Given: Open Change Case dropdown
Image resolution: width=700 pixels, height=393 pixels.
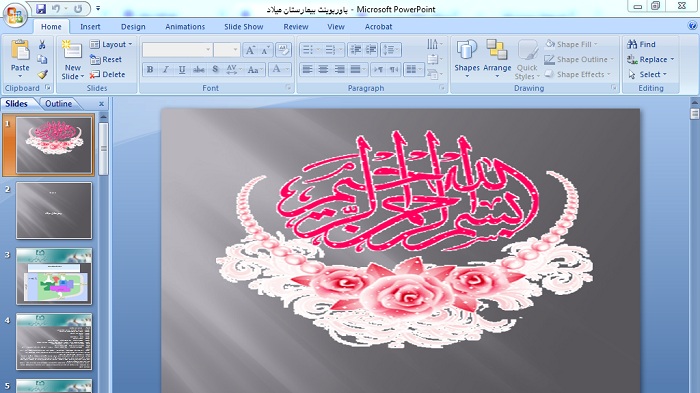Looking at the screenshot, I should tap(255, 69).
